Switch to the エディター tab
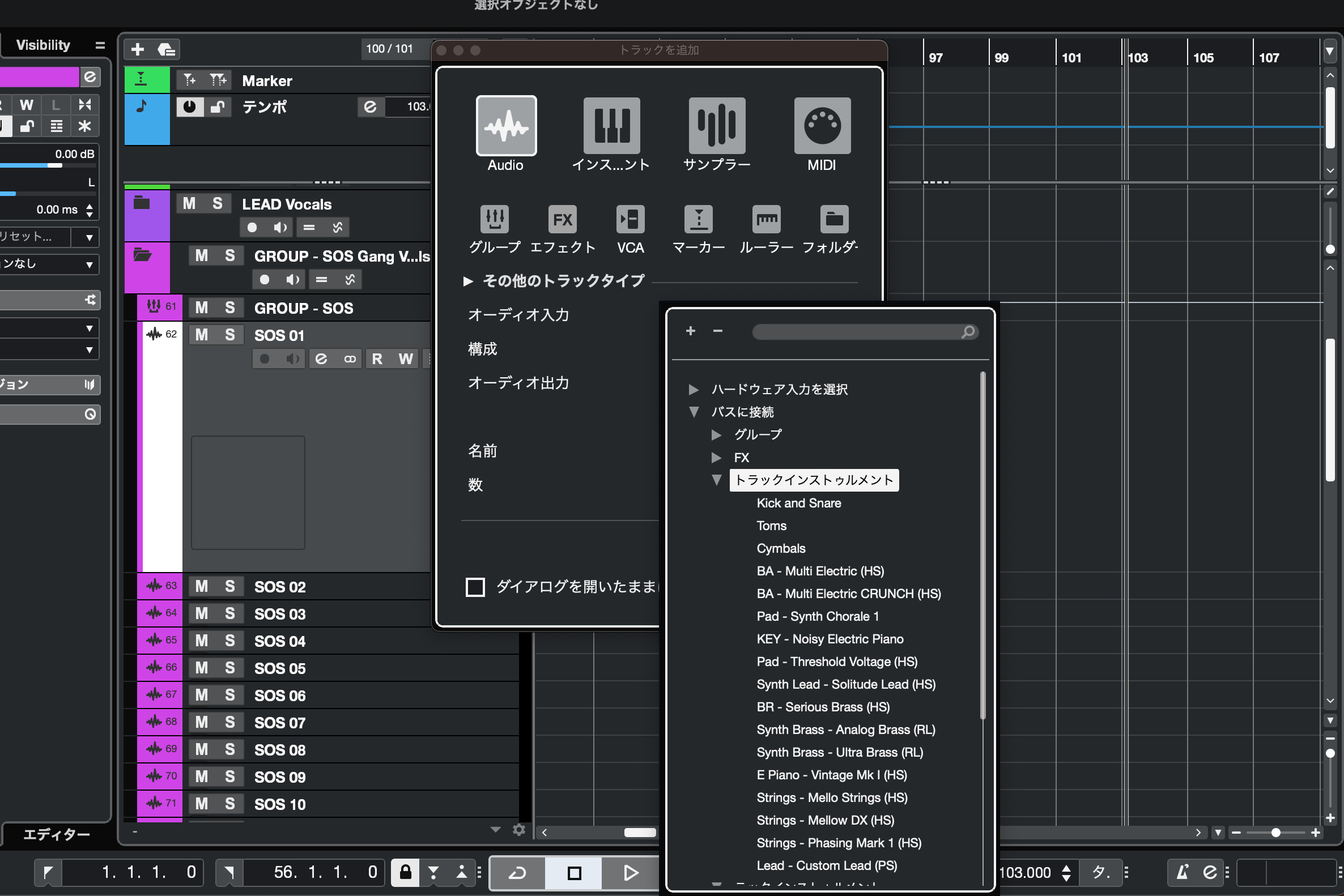The height and width of the screenshot is (896, 1344). point(57,835)
